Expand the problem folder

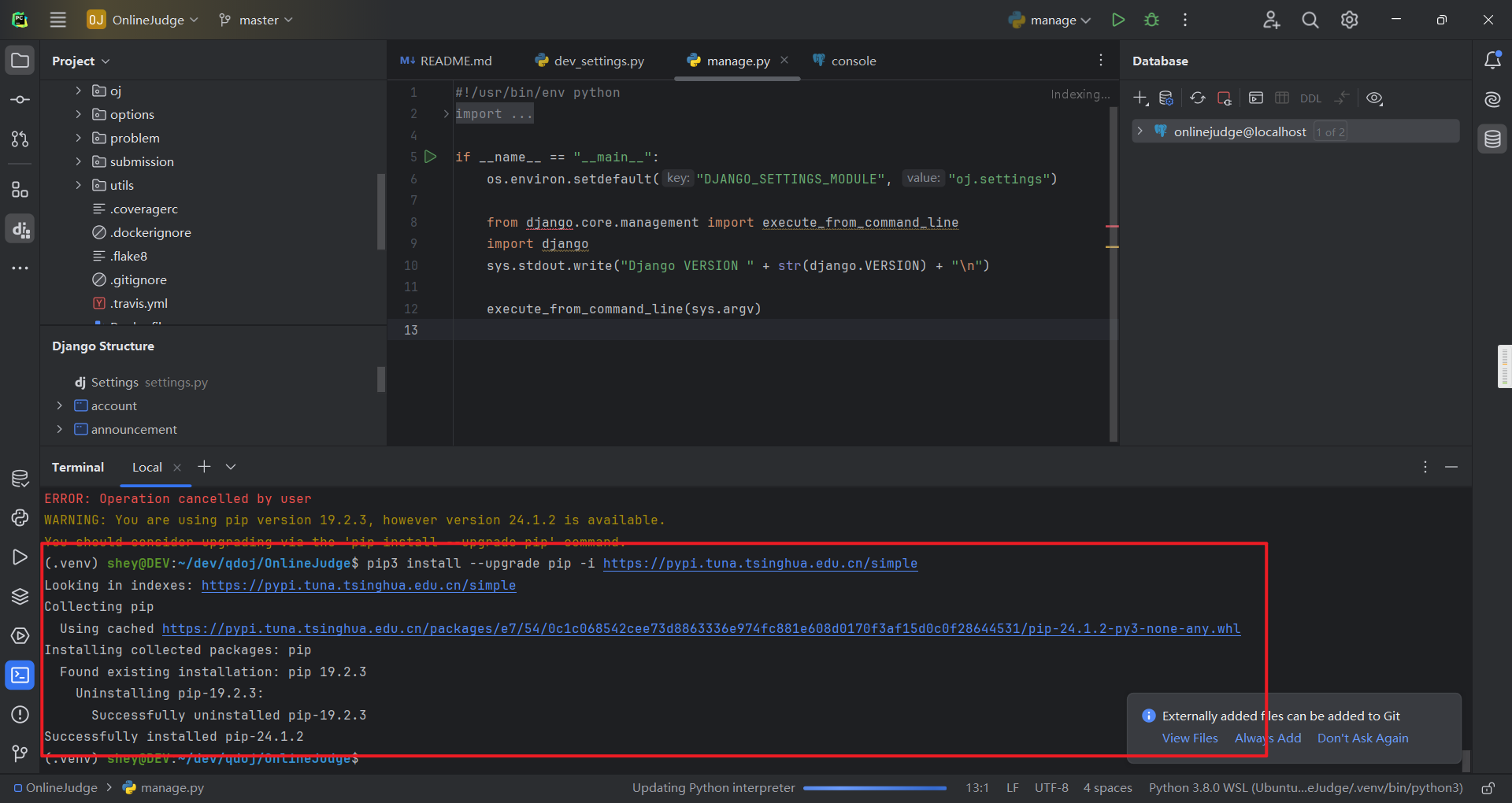78,138
